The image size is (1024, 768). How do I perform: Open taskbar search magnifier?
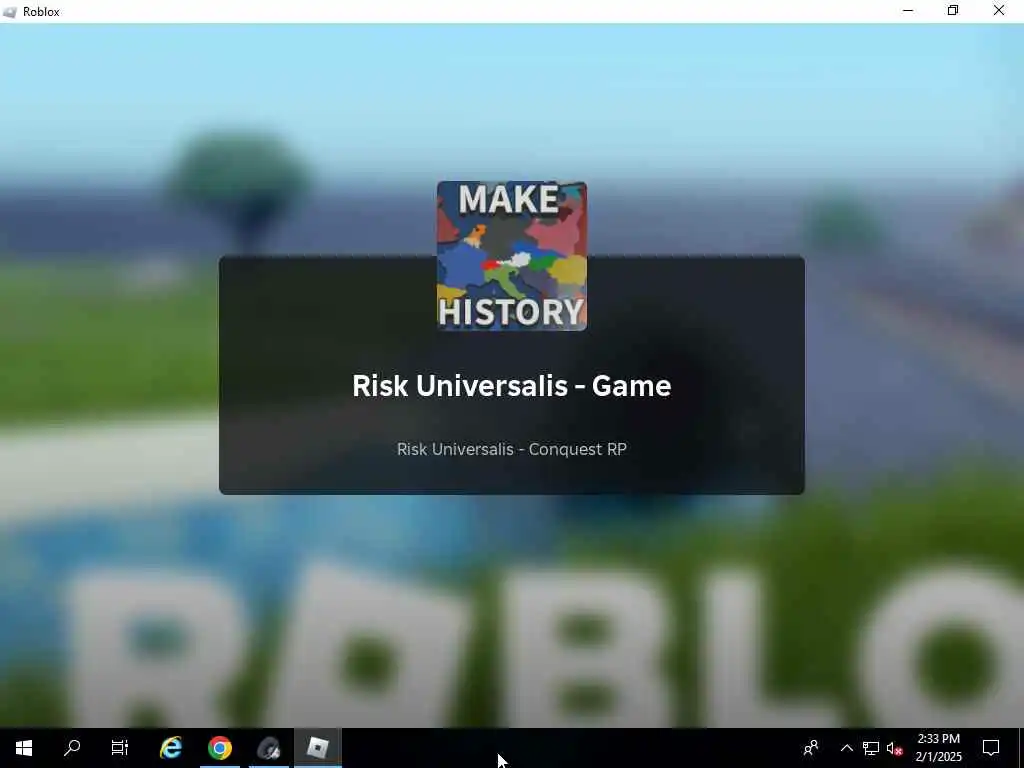click(72, 748)
